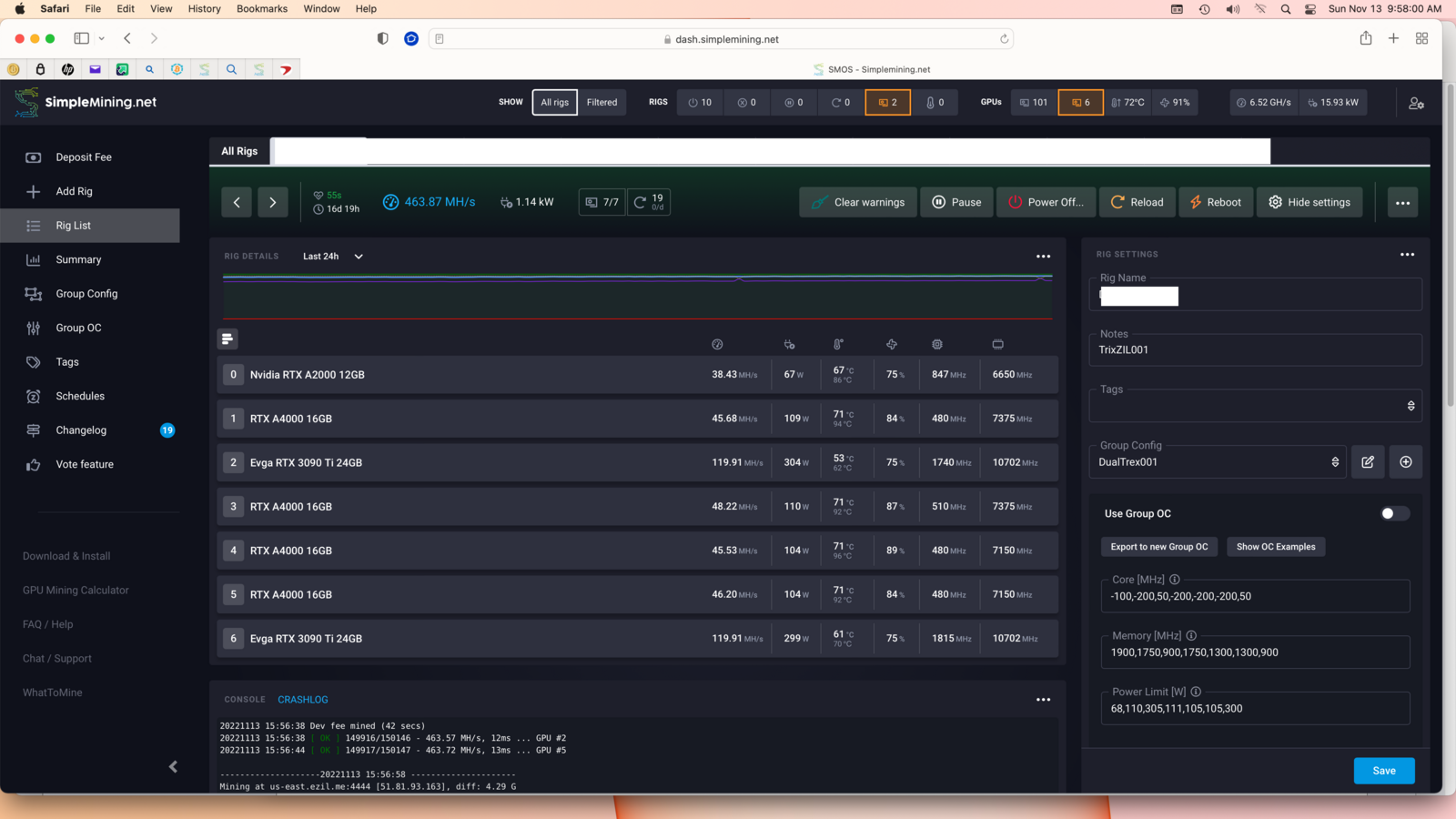Click Clear warnings button

click(x=858, y=202)
